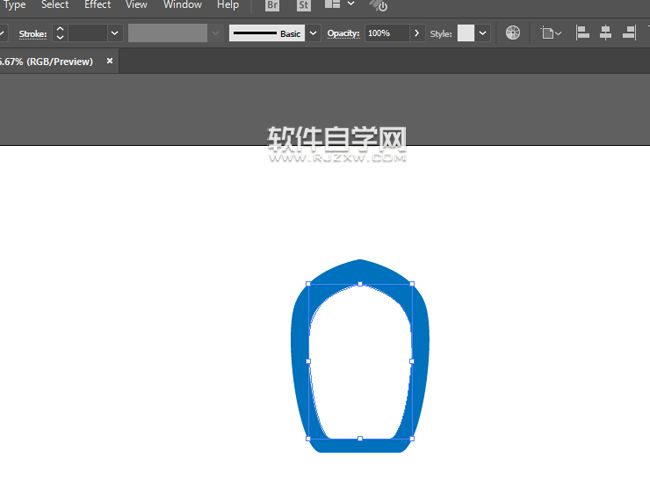
Task: Expand the stroke weight dropdown
Action: point(114,33)
